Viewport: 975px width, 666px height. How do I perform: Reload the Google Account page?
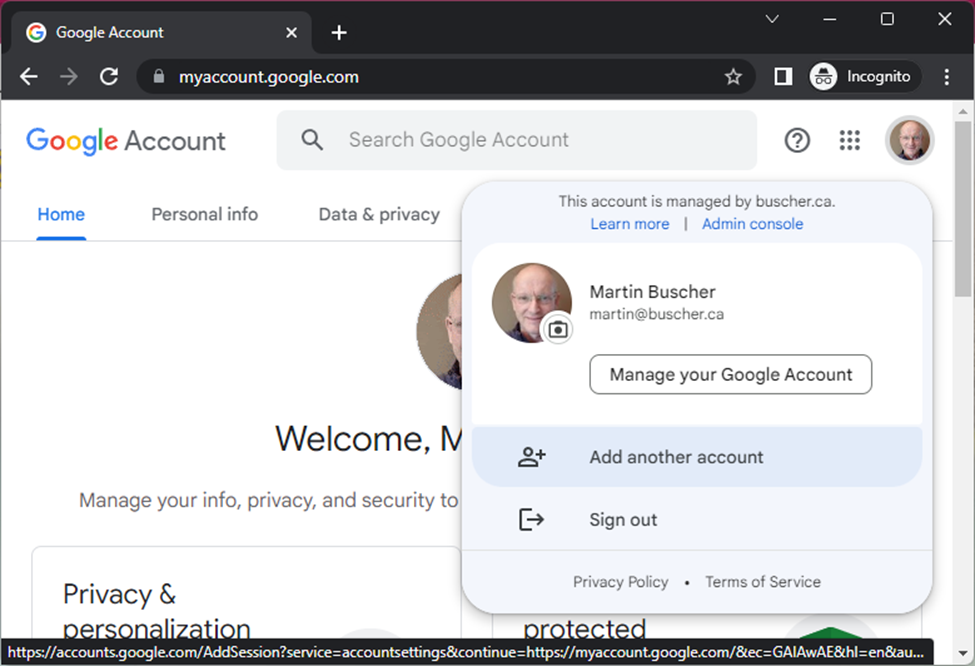point(109,76)
